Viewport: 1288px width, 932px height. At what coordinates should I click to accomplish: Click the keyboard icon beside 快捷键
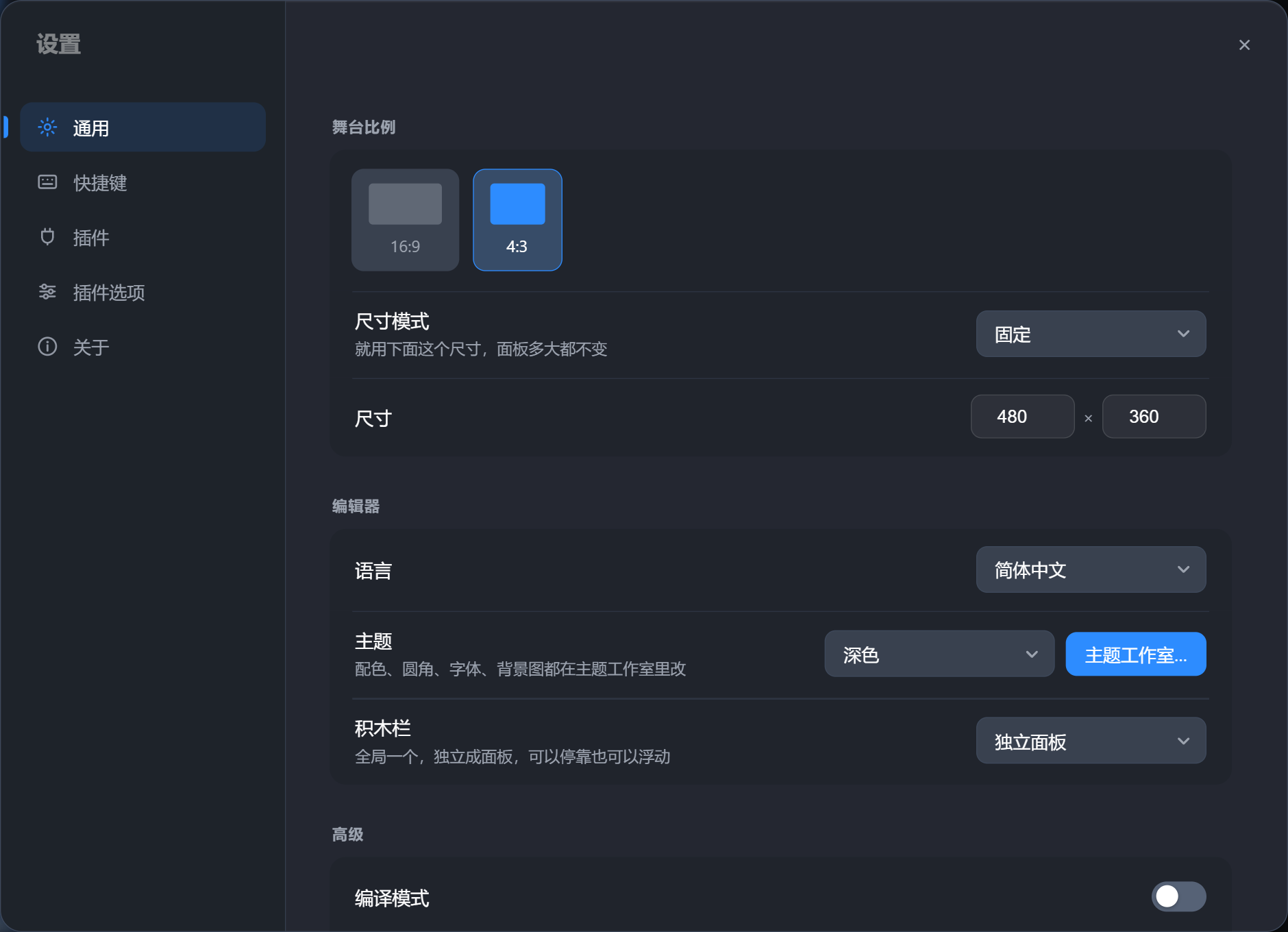coord(47,182)
